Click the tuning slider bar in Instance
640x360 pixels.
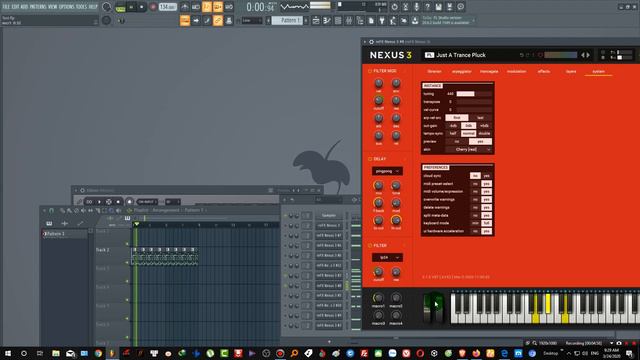(x=474, y=94)
